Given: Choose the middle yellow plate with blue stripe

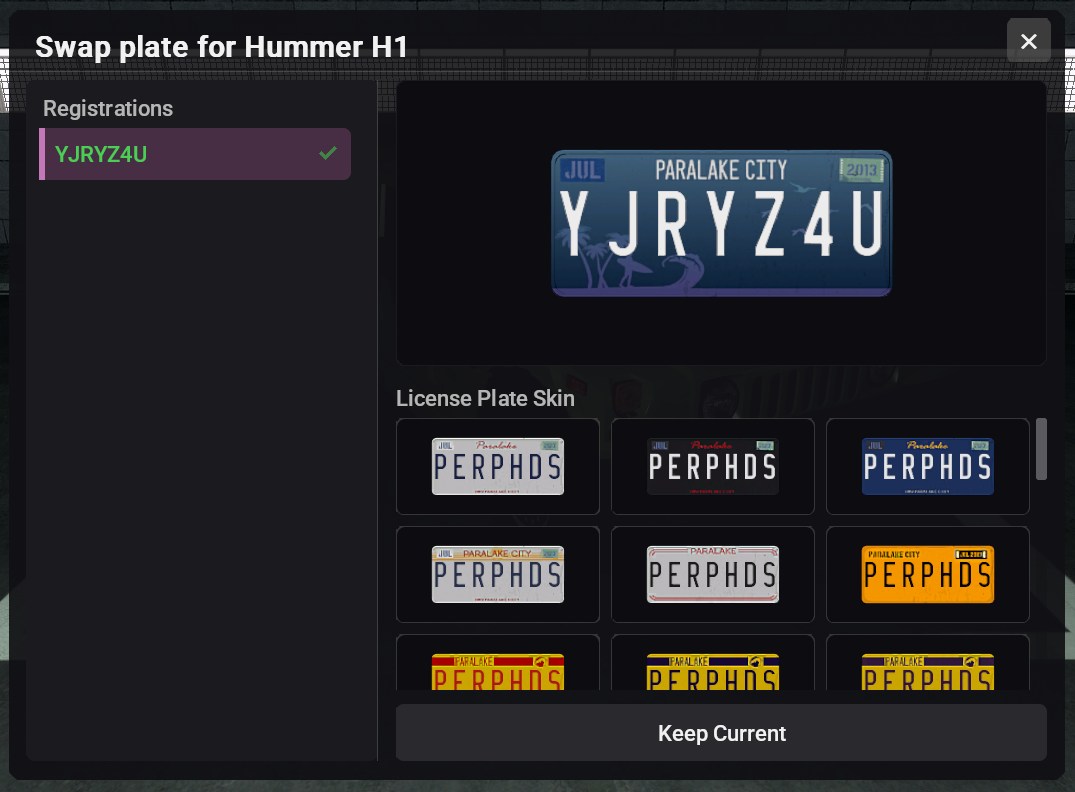Looking at the screenshot, I should coord(712,663).
